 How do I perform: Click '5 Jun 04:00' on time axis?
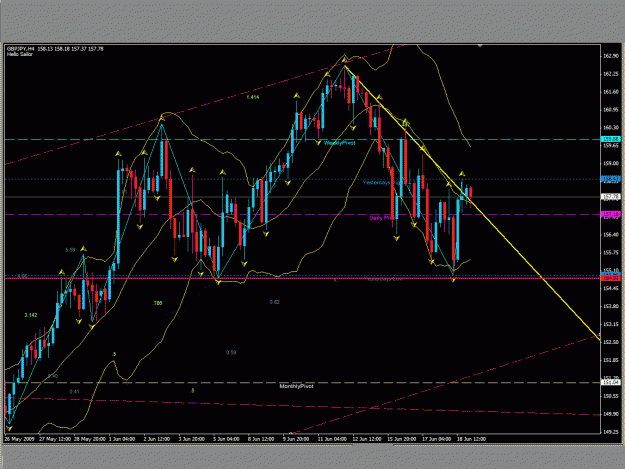226,439
